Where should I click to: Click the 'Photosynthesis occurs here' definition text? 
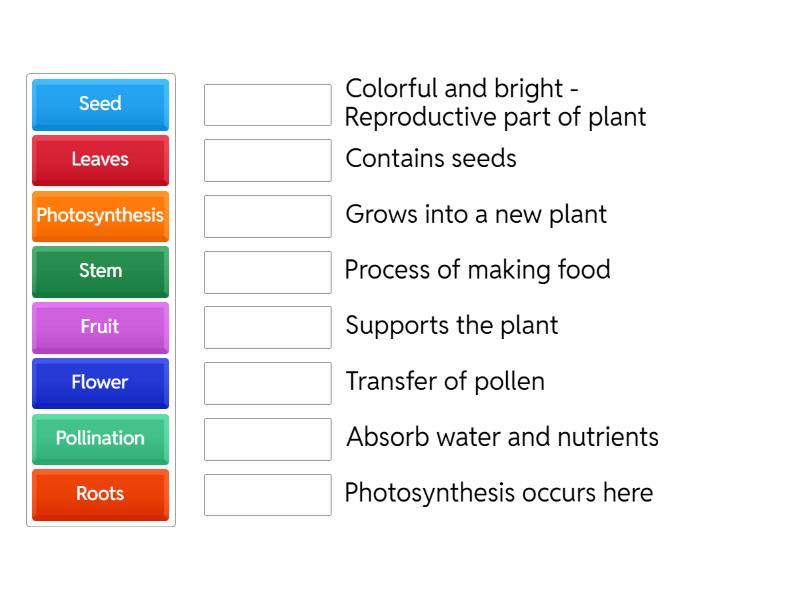(499, 492)
